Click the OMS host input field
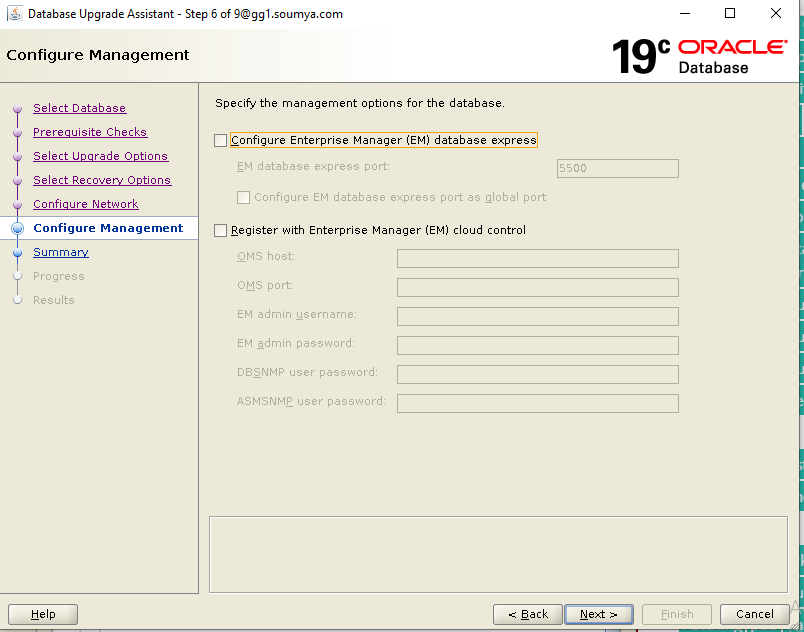The image size is (804, 632). point(537,258)
